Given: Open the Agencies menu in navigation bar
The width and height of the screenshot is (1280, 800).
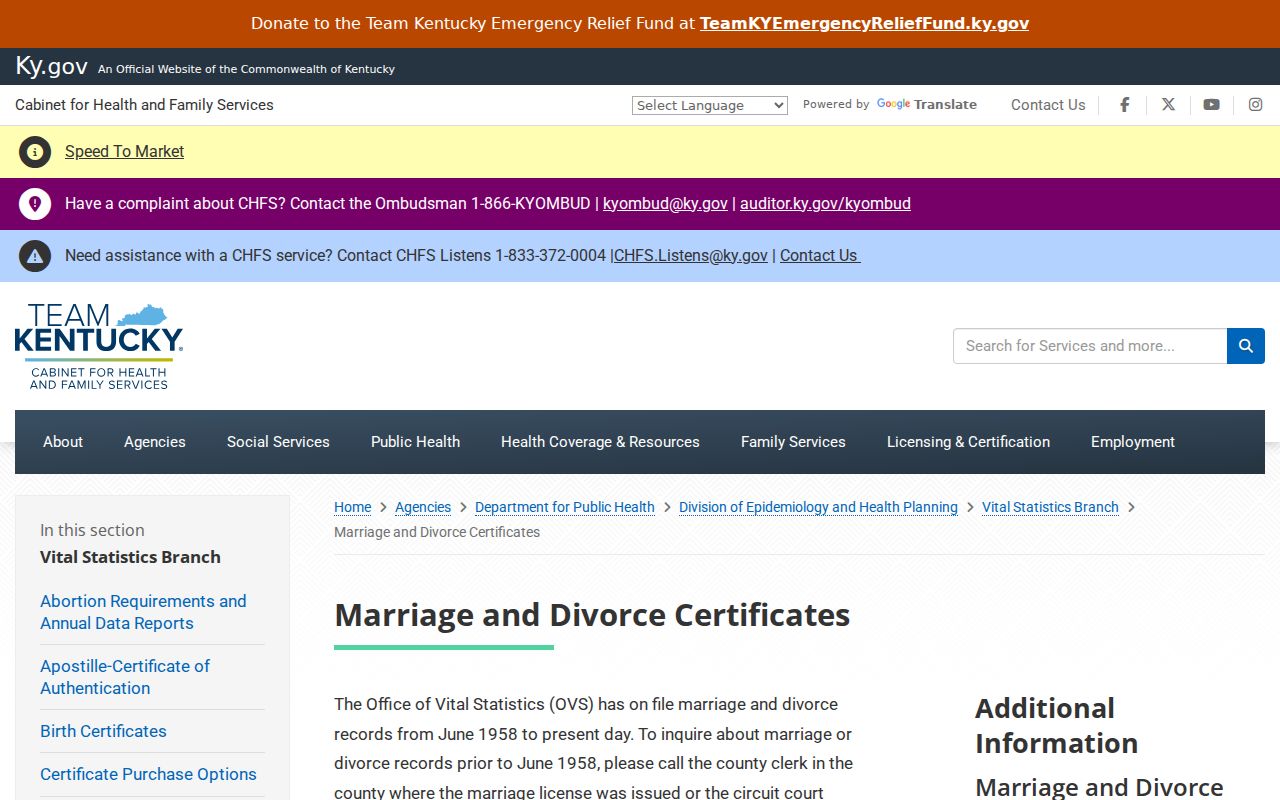Looking at the screenshot, I should pyautogui.click(x=155, y=442).
